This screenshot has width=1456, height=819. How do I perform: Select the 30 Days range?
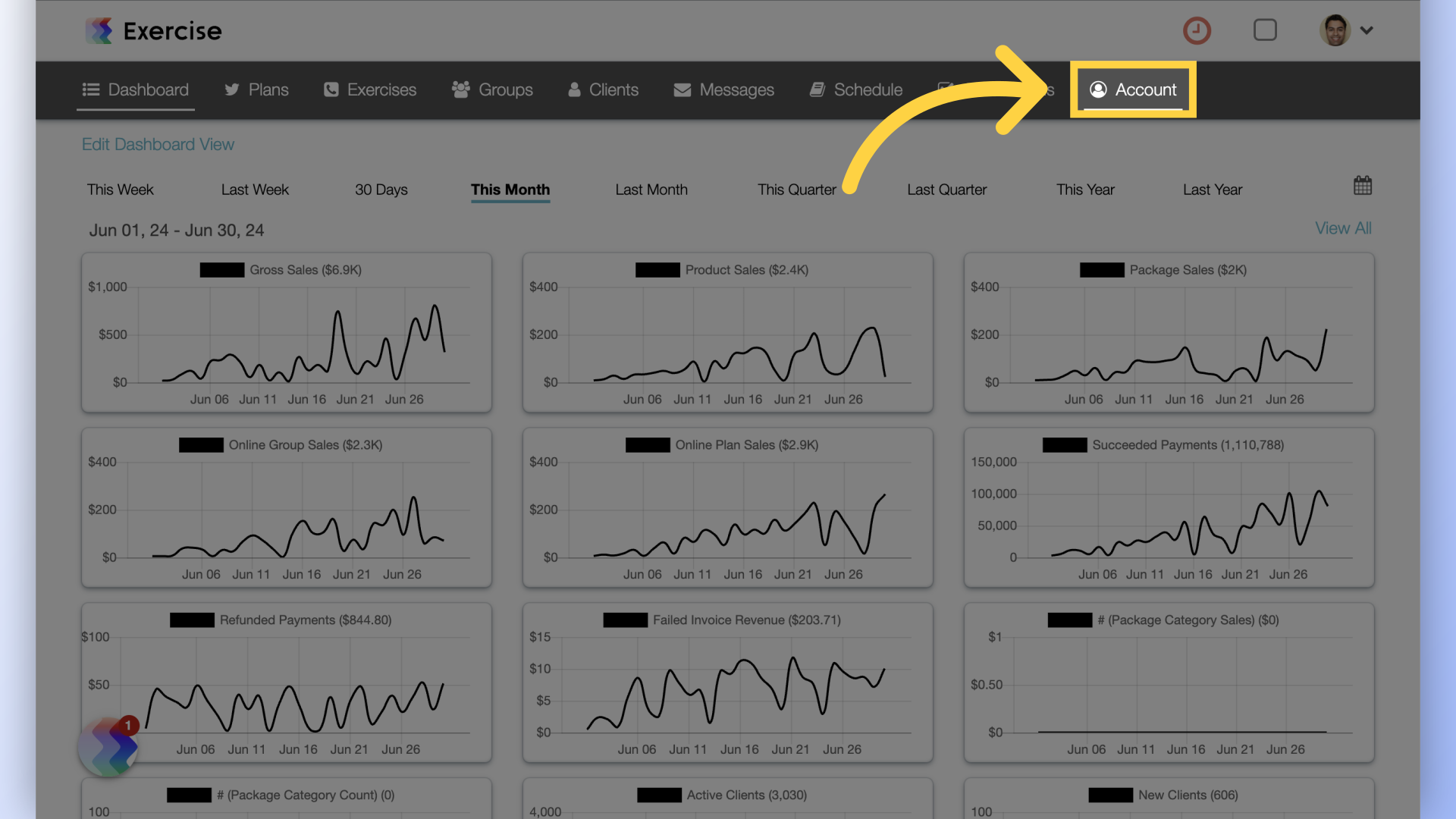coord(381,190)
